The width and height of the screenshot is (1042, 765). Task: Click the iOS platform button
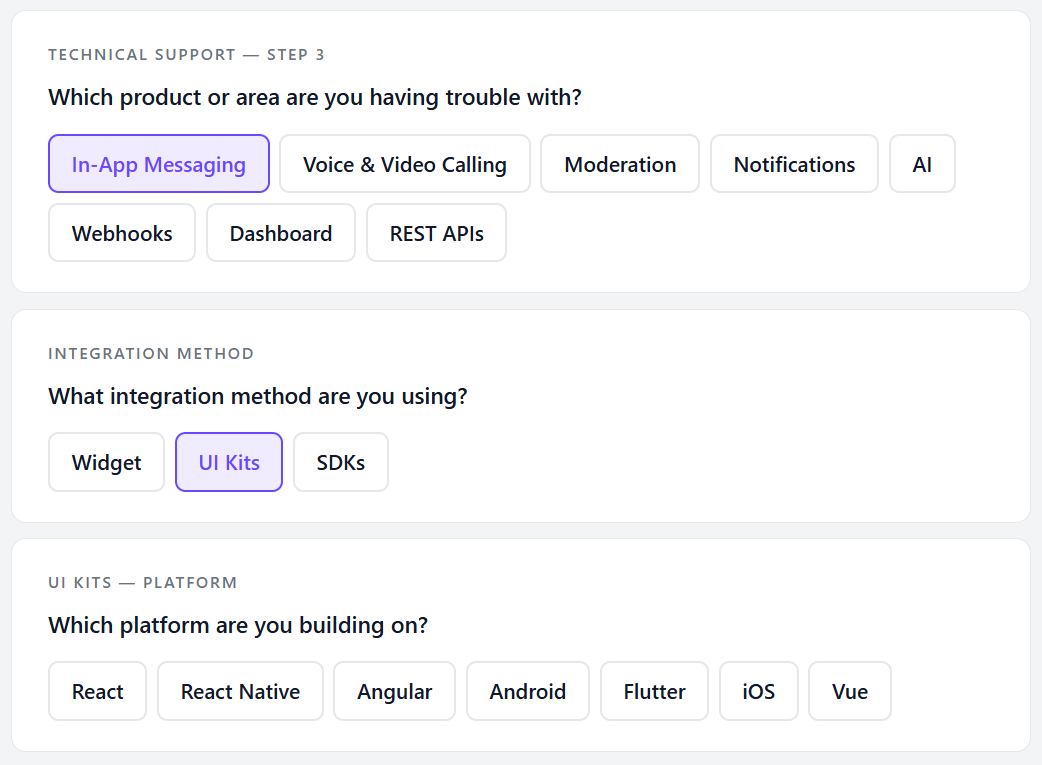click(x=759, y=691)
